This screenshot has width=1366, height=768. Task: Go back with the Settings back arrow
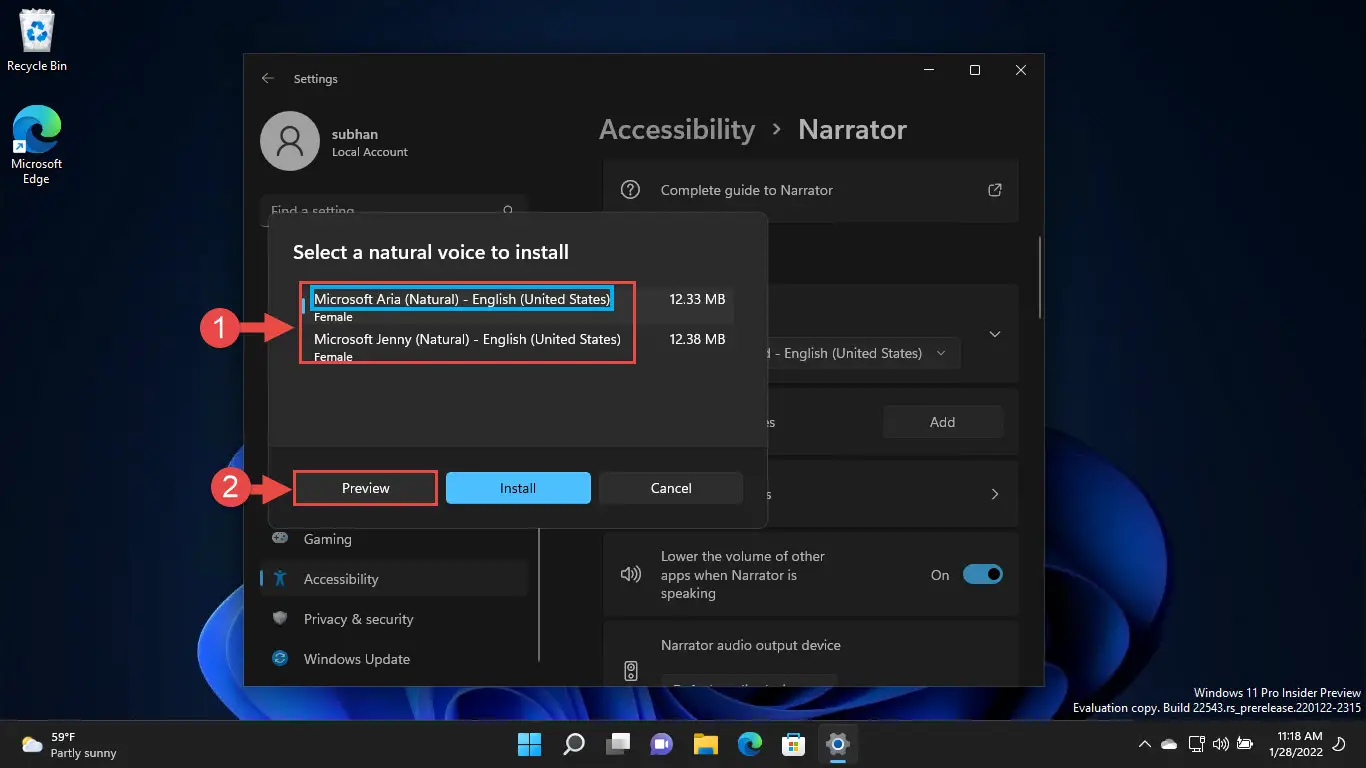coord(267,78)
